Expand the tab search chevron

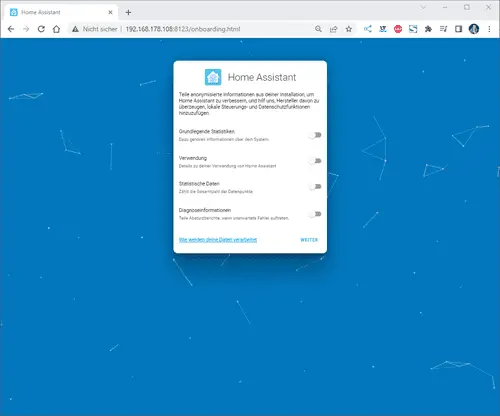(423, 7)
